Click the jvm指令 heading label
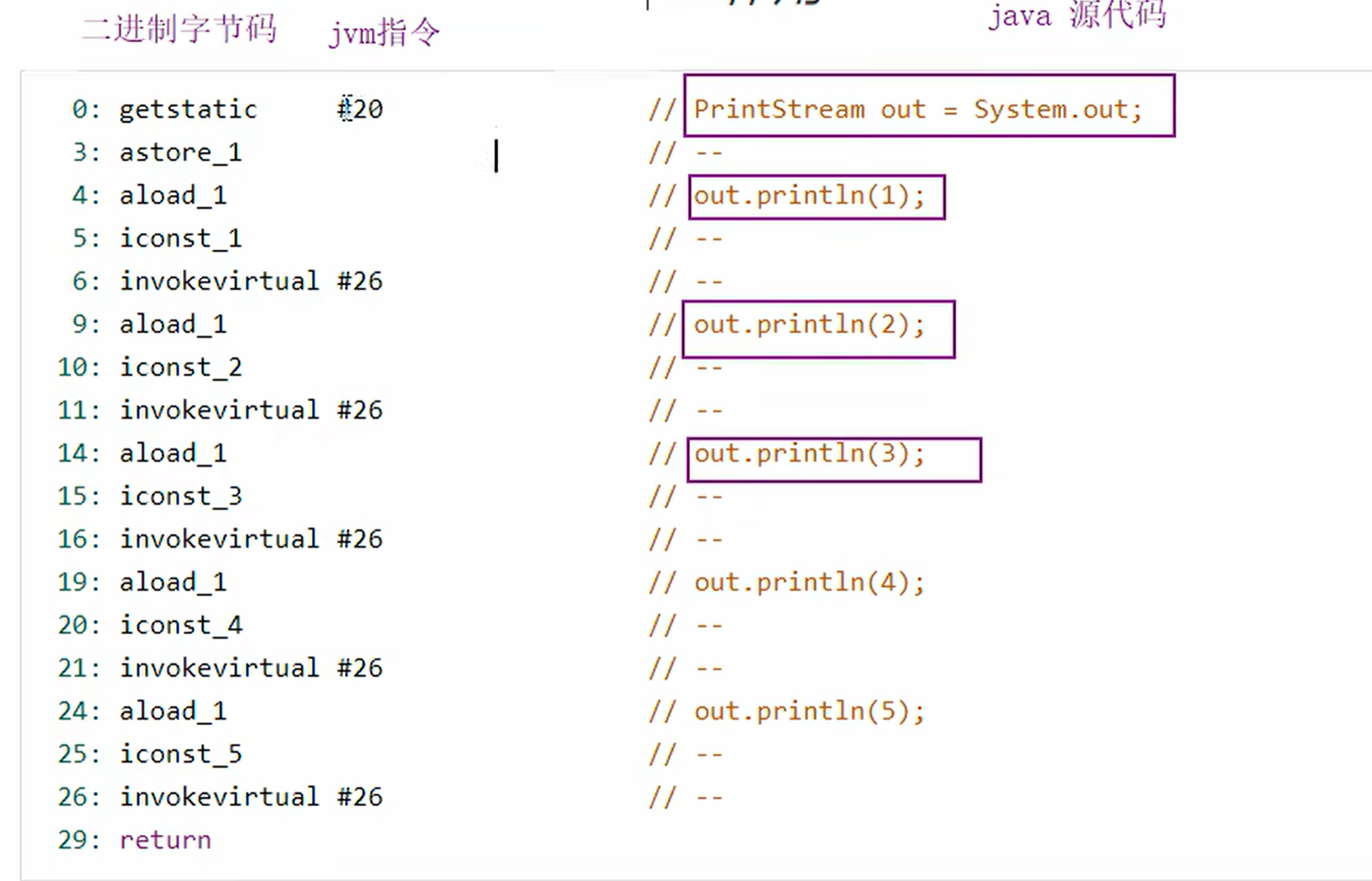Viewport: 1372px width, 881px height. [384, 33]
